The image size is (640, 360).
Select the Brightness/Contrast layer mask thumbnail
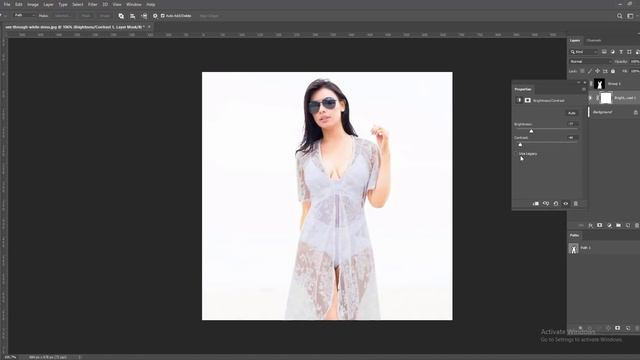coord(606,98)
